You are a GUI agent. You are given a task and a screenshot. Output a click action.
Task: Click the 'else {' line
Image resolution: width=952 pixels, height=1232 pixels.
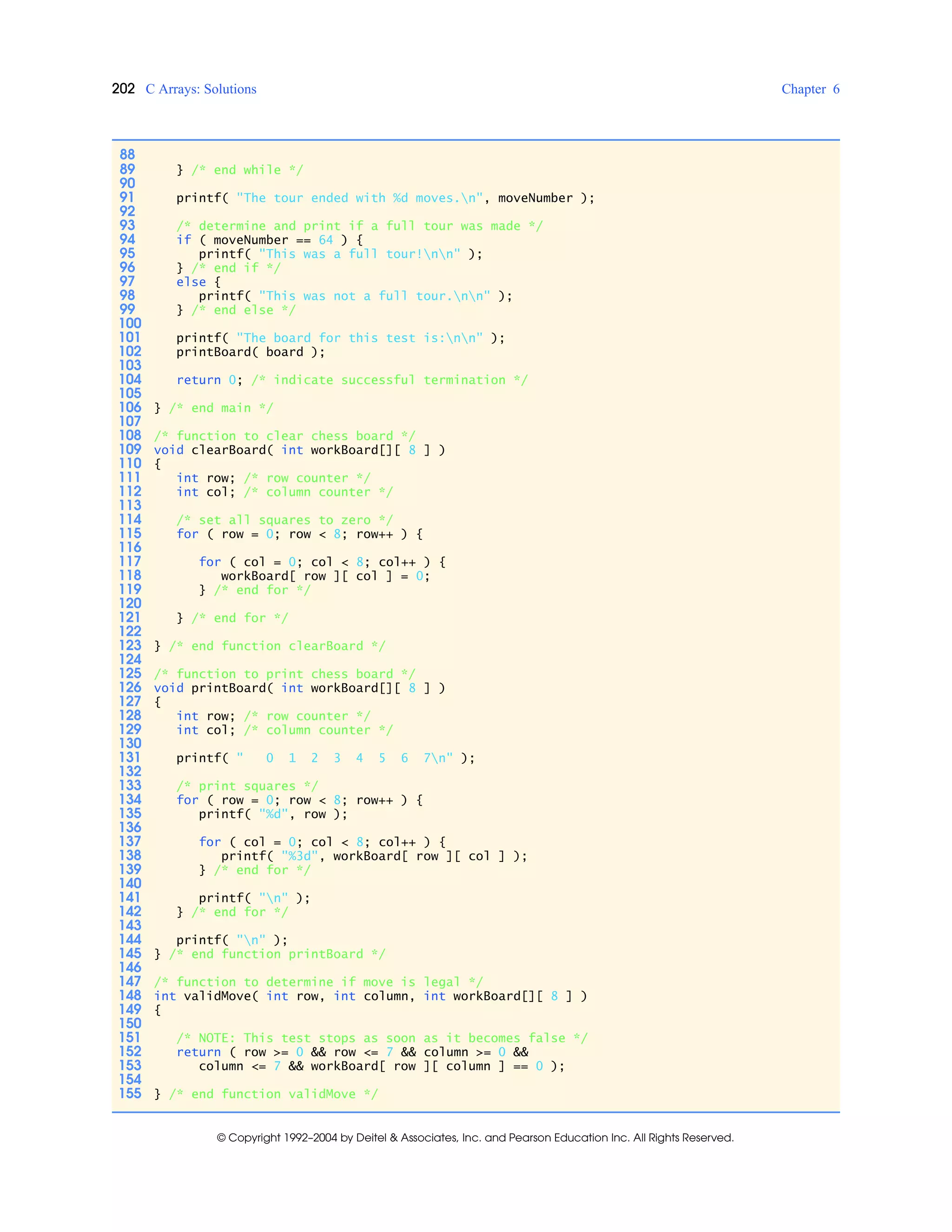click(198, 282)
